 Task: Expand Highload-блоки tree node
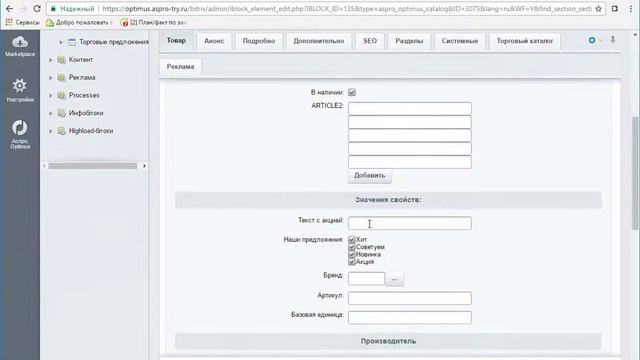51,131
